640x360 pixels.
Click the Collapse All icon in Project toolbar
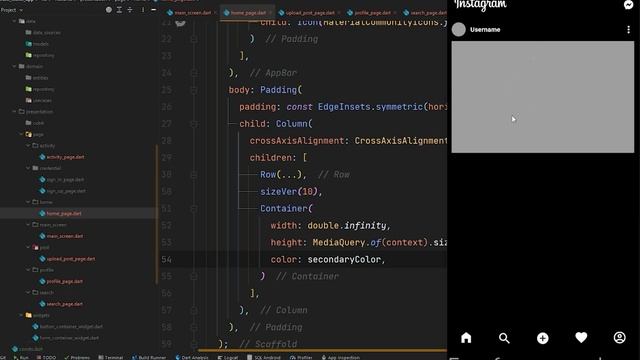click(x=130, y=10)
